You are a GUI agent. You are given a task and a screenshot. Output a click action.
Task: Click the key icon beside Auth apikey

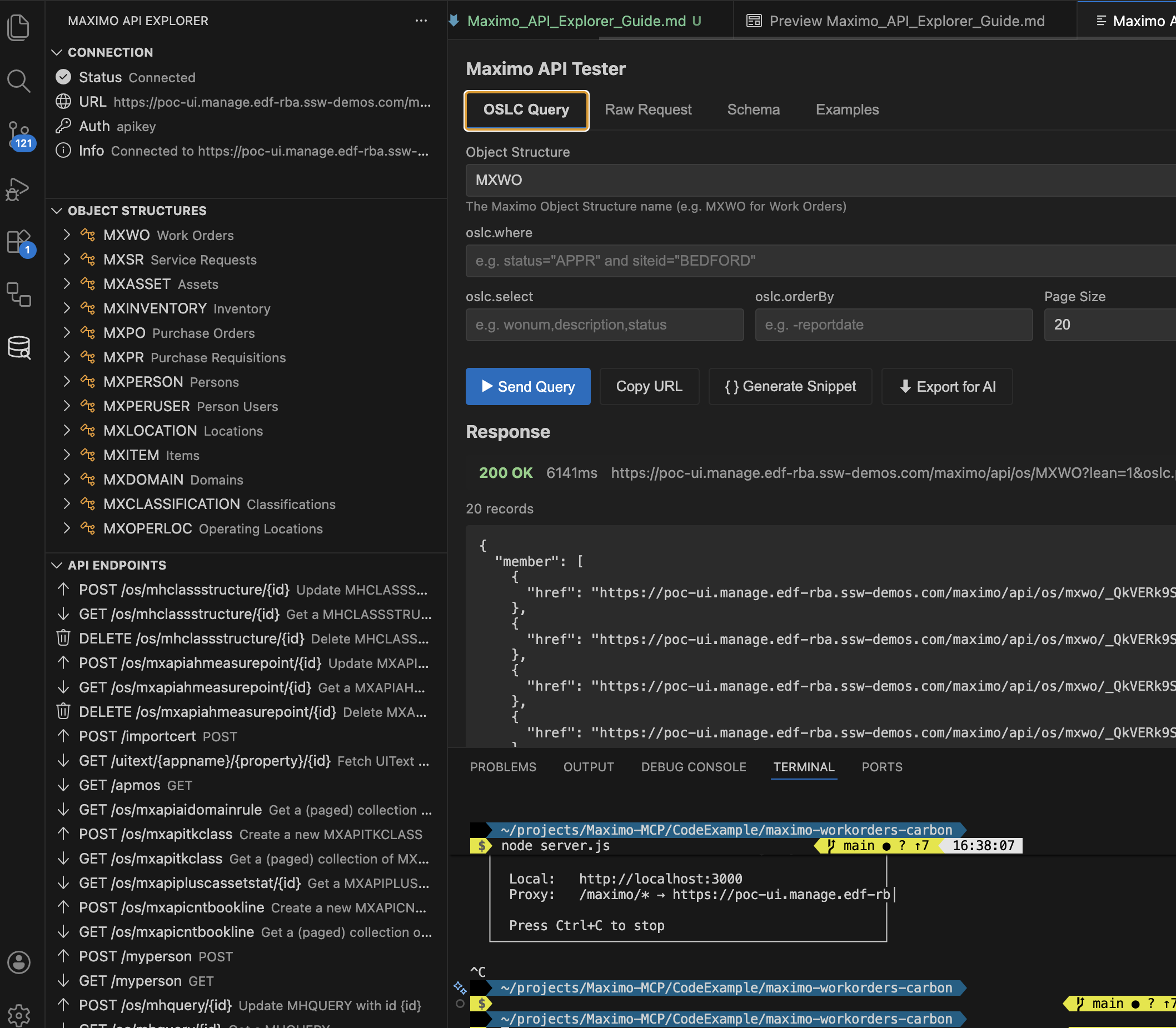[x=63, y=126]
